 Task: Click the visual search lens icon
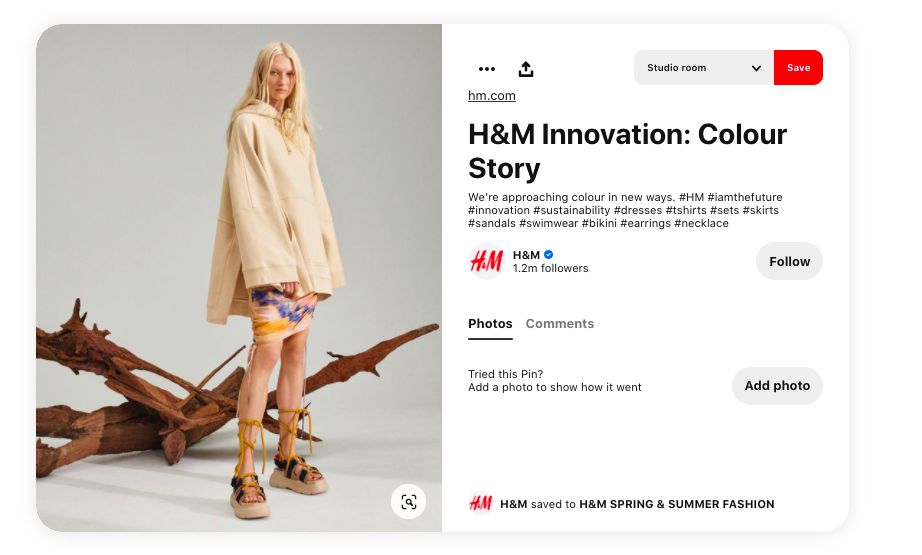tap(408, 502)
